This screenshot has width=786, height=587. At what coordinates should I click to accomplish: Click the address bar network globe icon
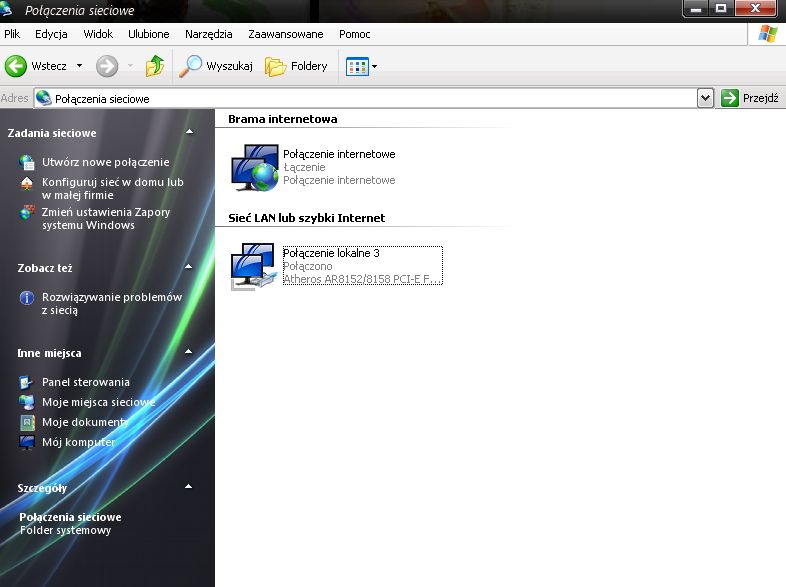point(44,98)
